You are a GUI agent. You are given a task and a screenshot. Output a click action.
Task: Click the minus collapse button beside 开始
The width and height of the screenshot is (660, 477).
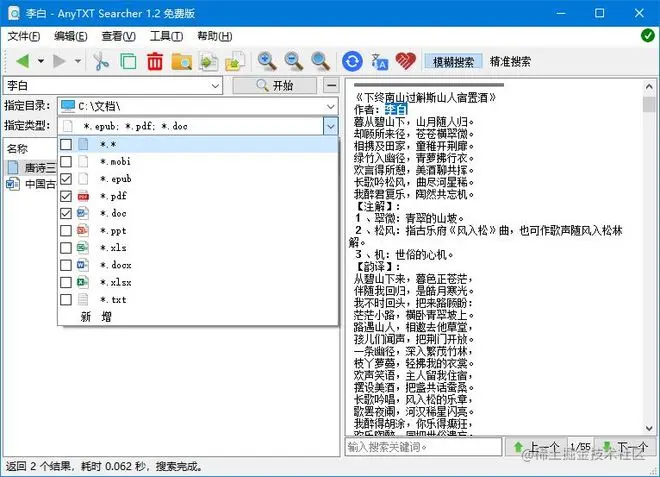pyautogui.click(x=331, y=86)
